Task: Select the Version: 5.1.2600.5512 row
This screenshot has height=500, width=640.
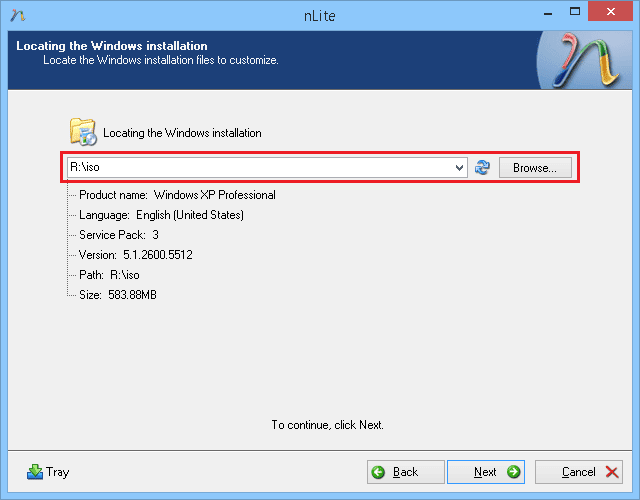Action: (x=136, y=255)
